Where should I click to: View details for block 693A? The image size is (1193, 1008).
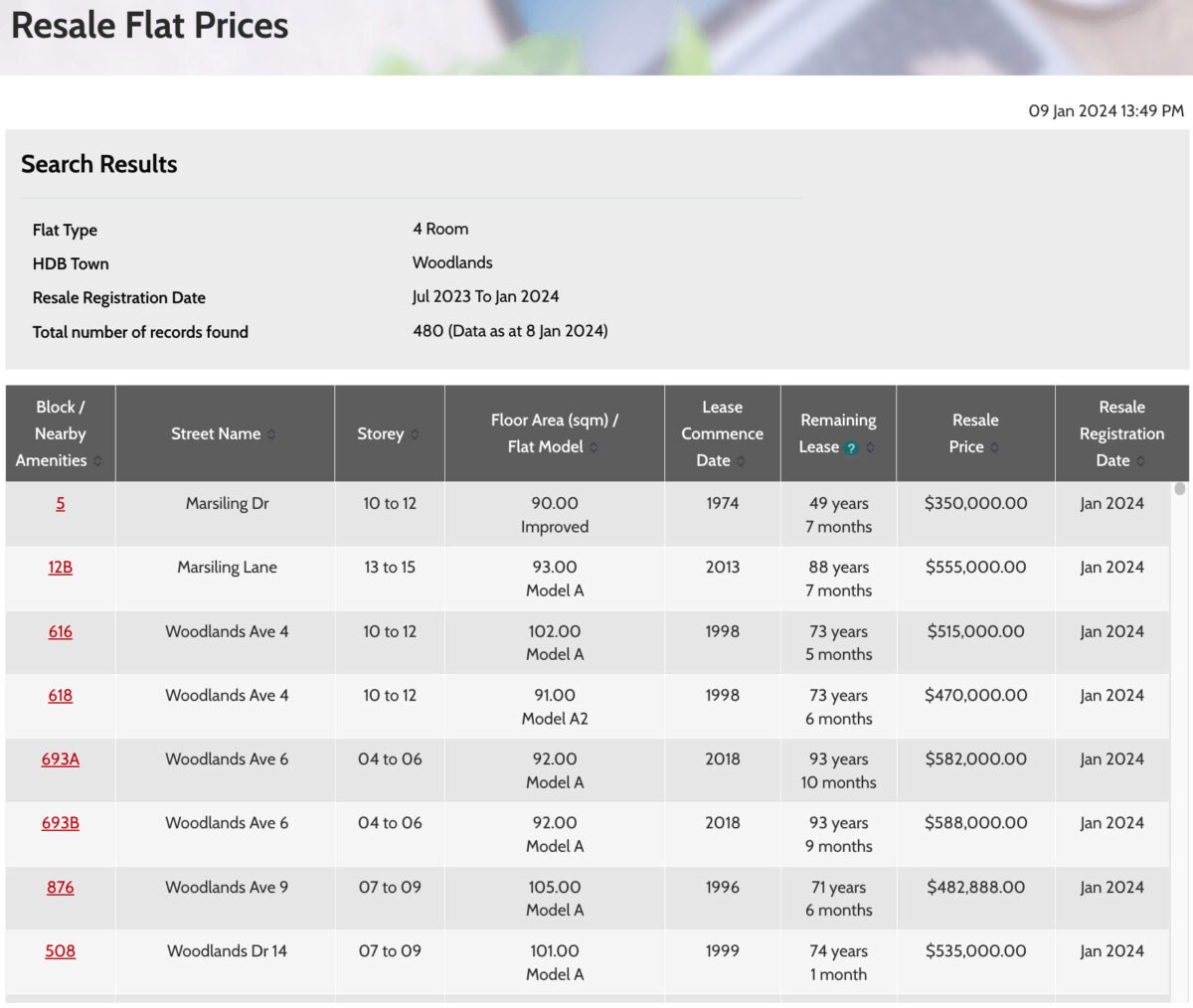coord(60,758)
